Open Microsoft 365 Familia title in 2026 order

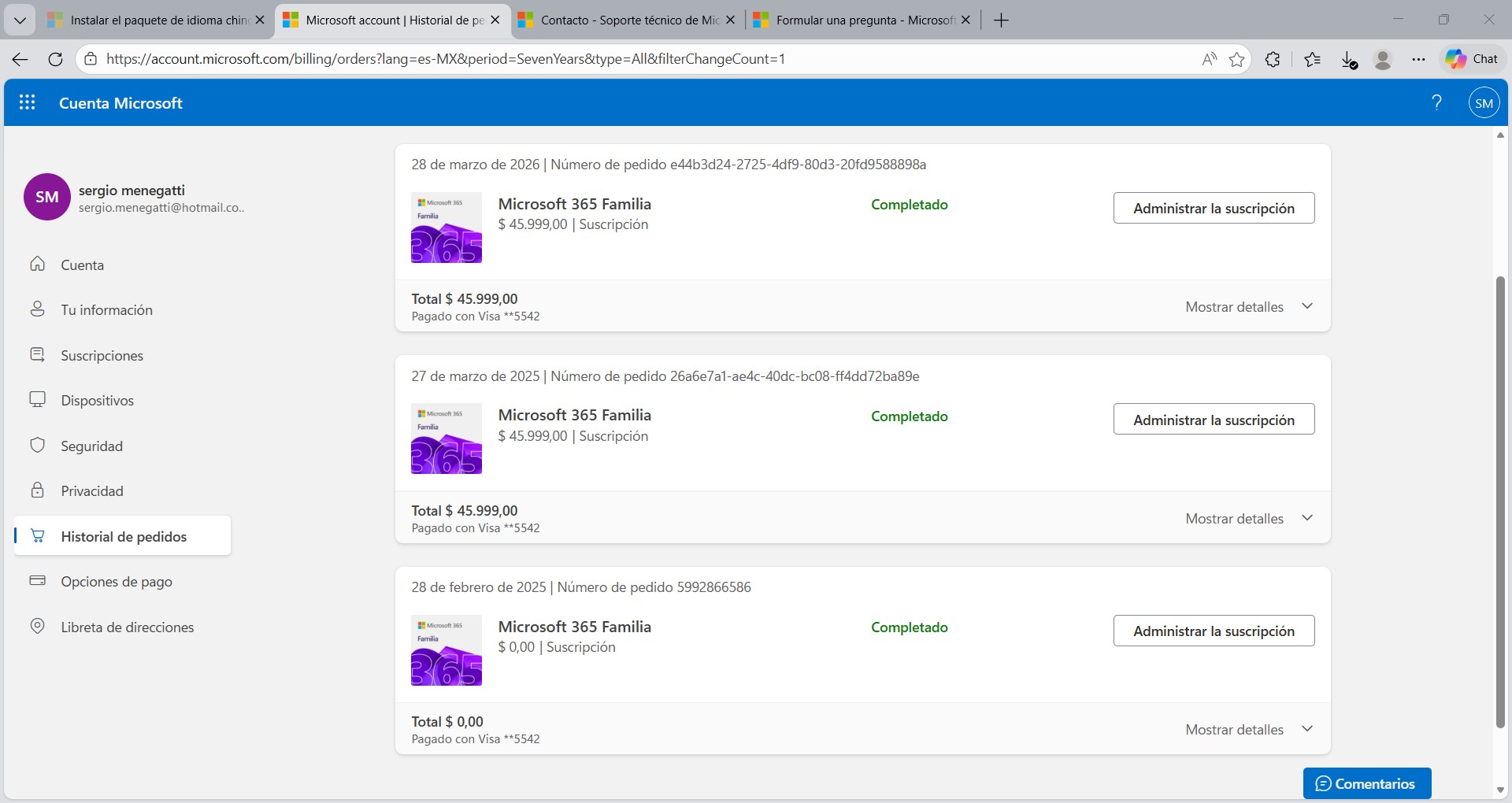pos(575,204)
